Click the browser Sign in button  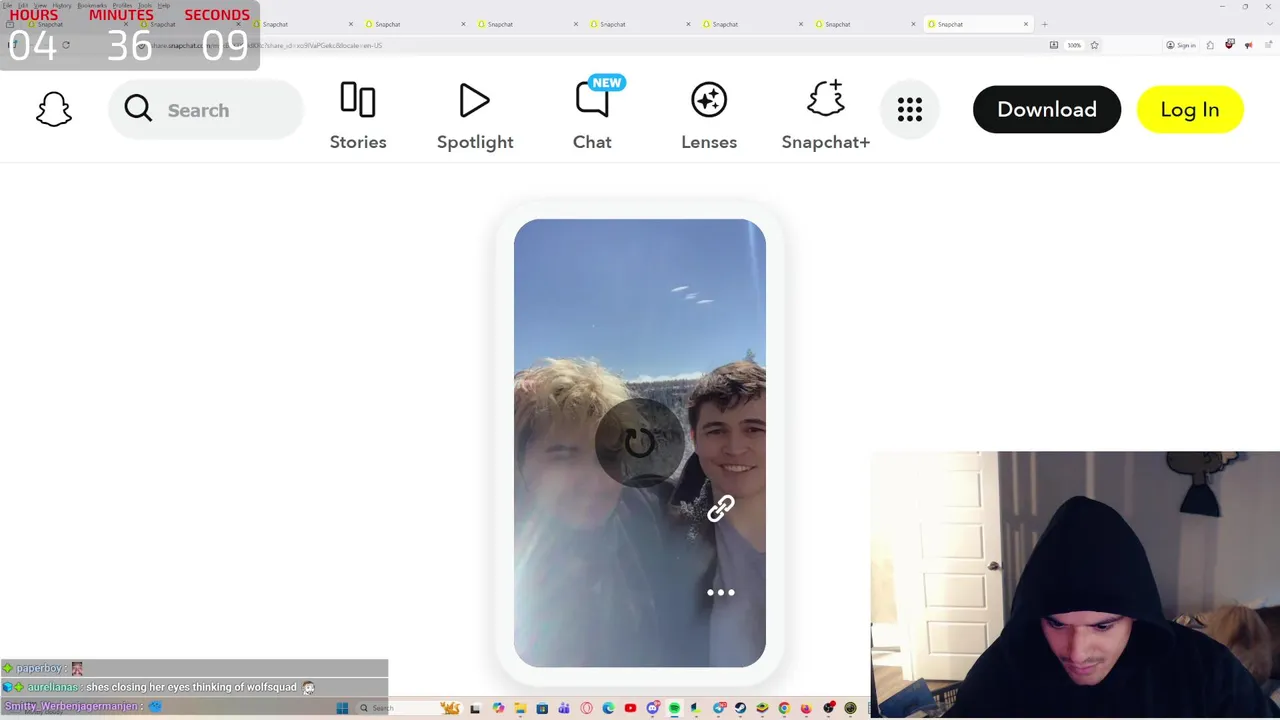coord(1181,45)
